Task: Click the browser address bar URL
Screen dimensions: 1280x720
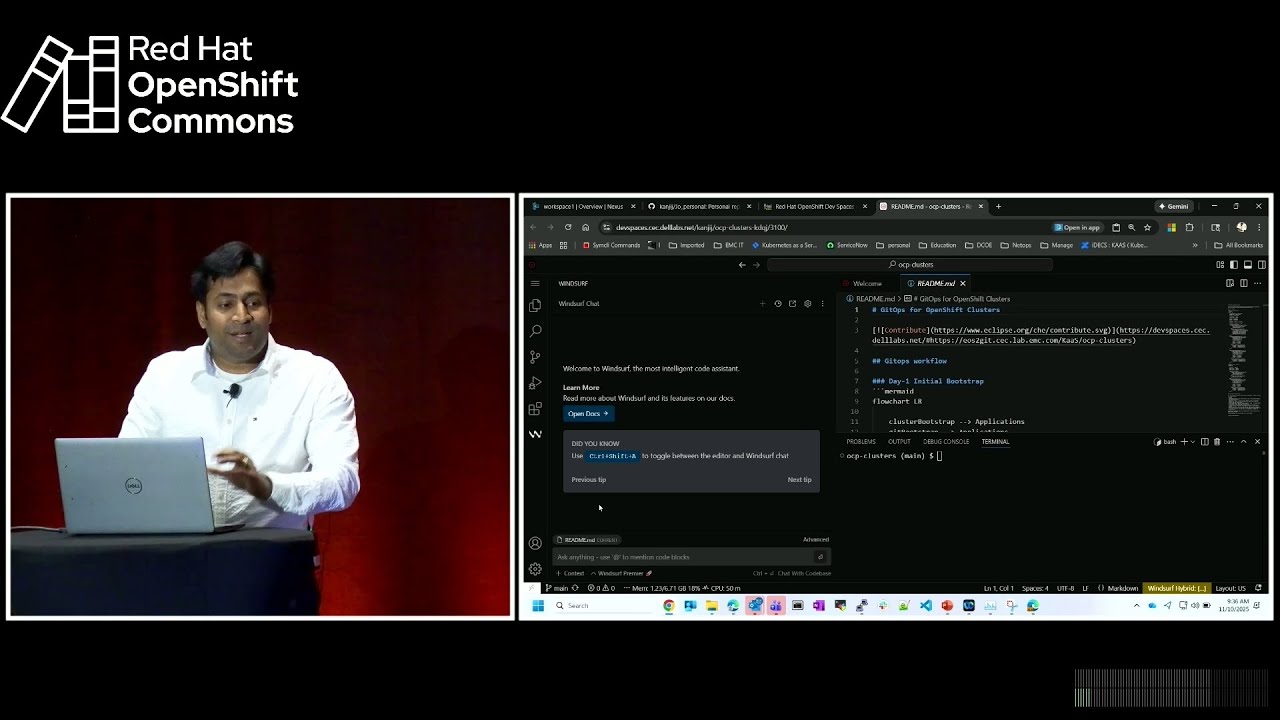Action: pyautogui.click(x=701, y=227)
